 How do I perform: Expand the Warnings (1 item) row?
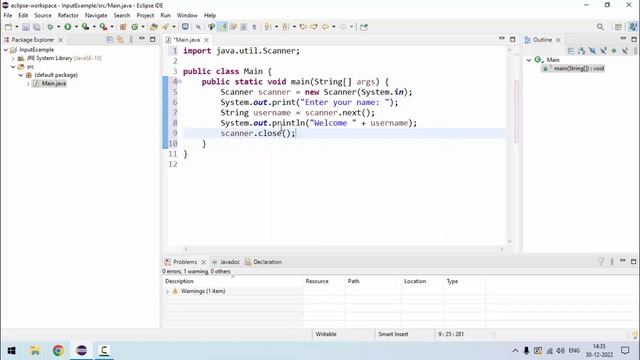point(167,291)
